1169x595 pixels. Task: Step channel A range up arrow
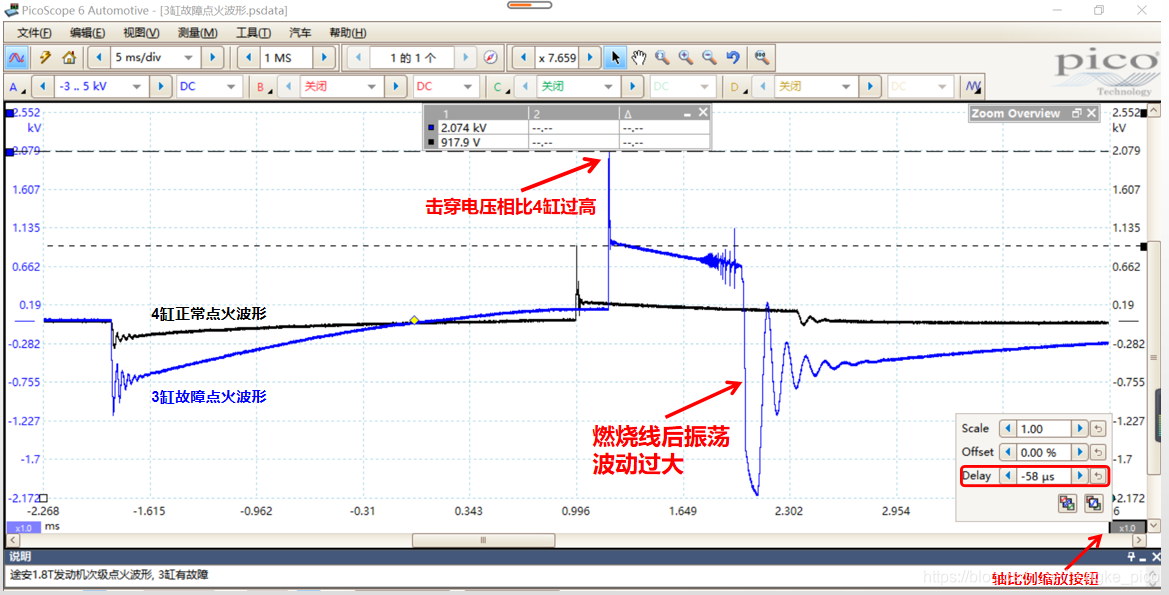[162, 86]
